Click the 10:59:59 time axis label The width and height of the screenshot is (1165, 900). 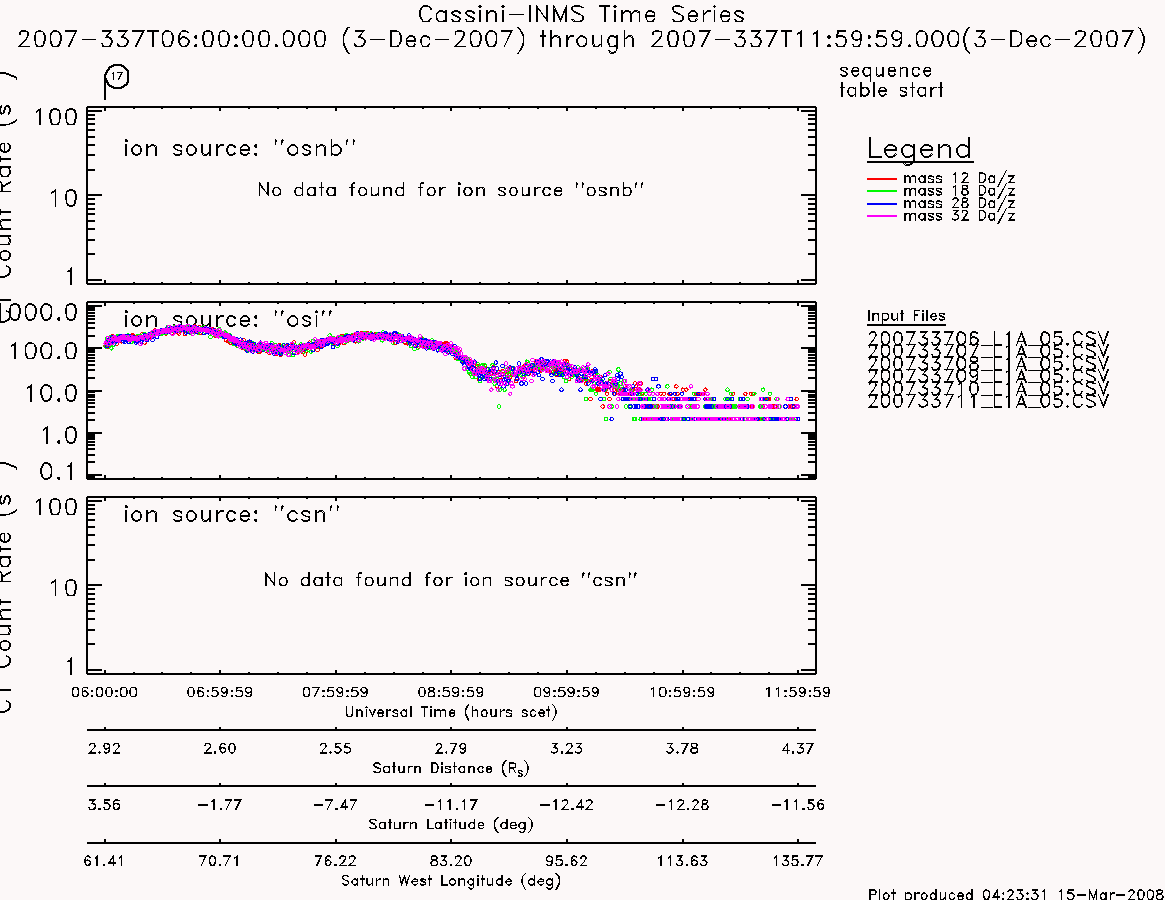click(x=682, y=692)
